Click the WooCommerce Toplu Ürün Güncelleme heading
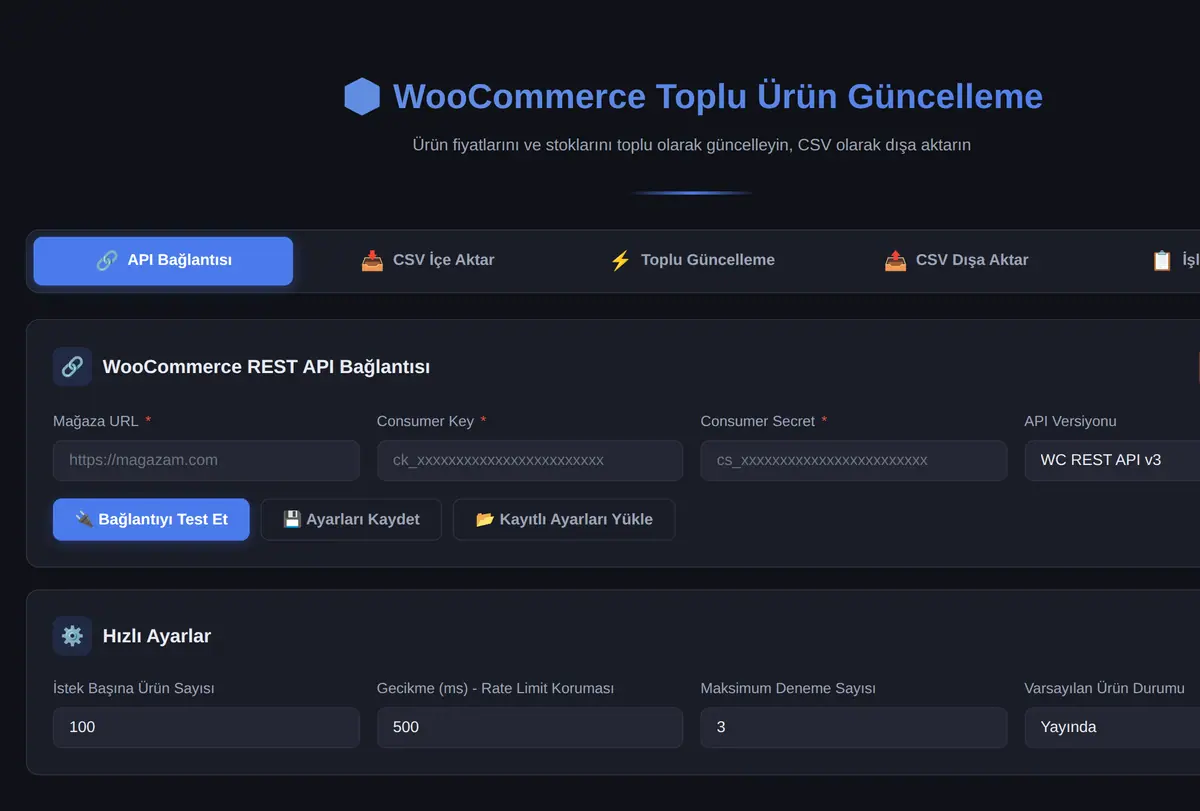Image resolution: width=1200 pixels, height=811 pixels. click(x=718, y=97)
